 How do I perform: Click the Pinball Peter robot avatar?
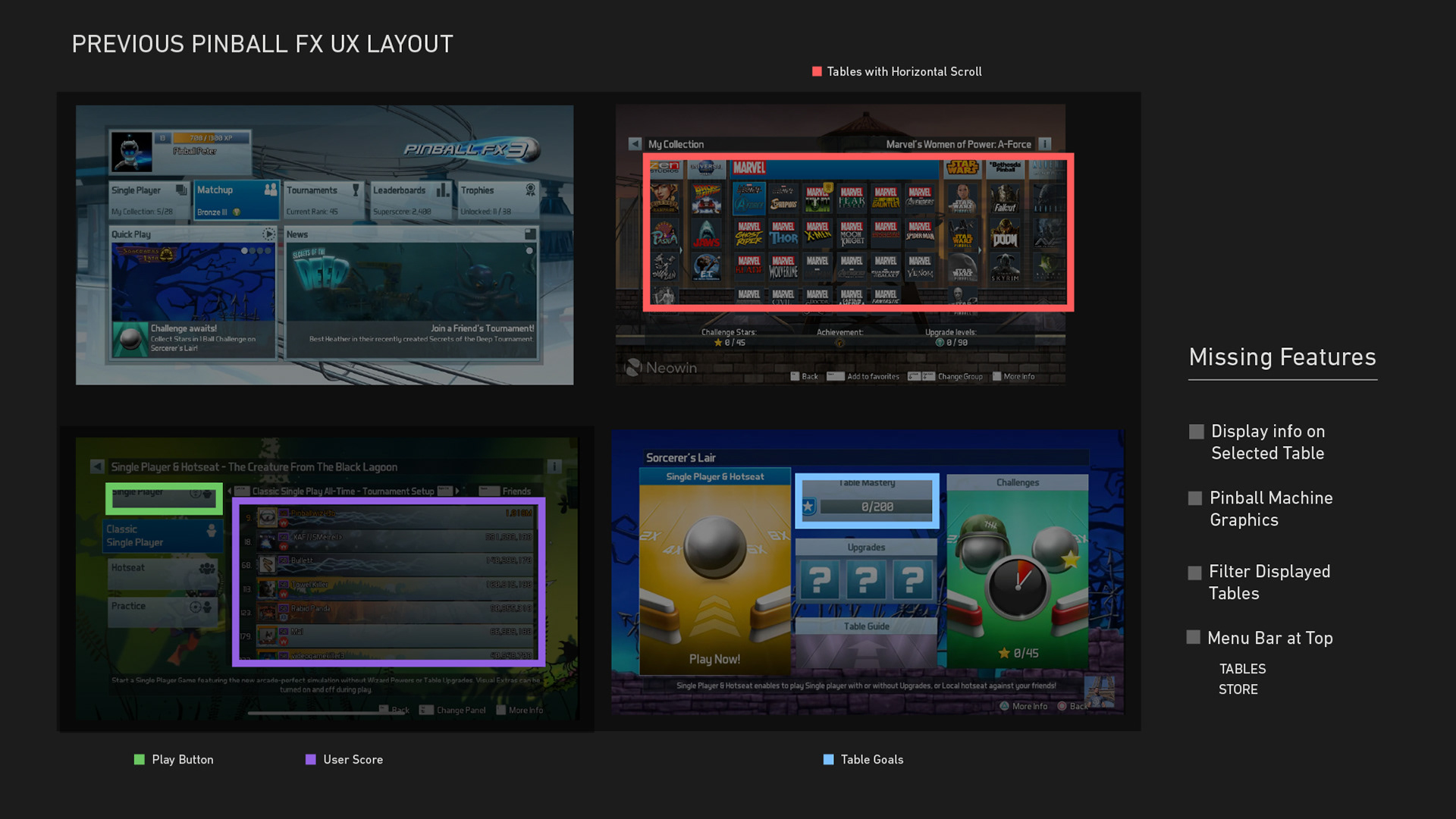[131, 152]
